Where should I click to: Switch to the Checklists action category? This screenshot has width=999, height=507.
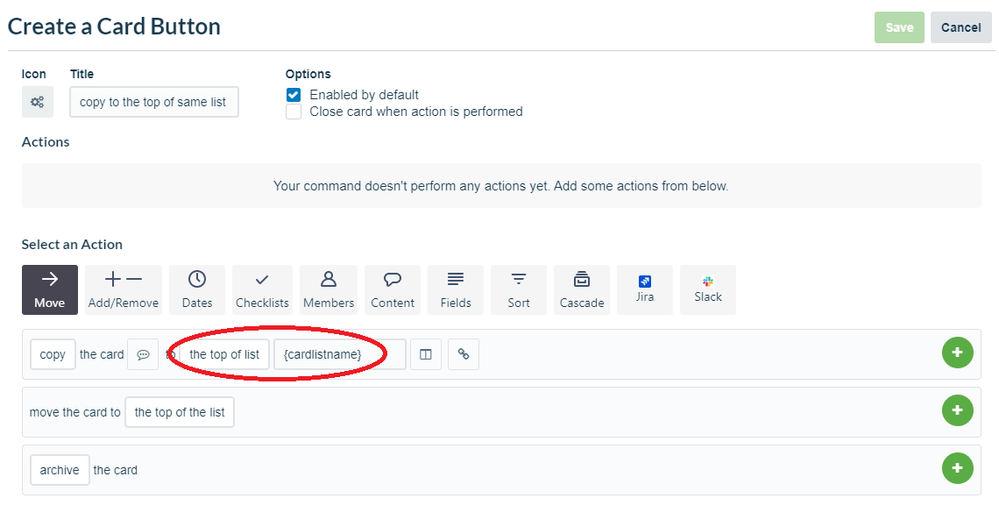pos(262,290)
